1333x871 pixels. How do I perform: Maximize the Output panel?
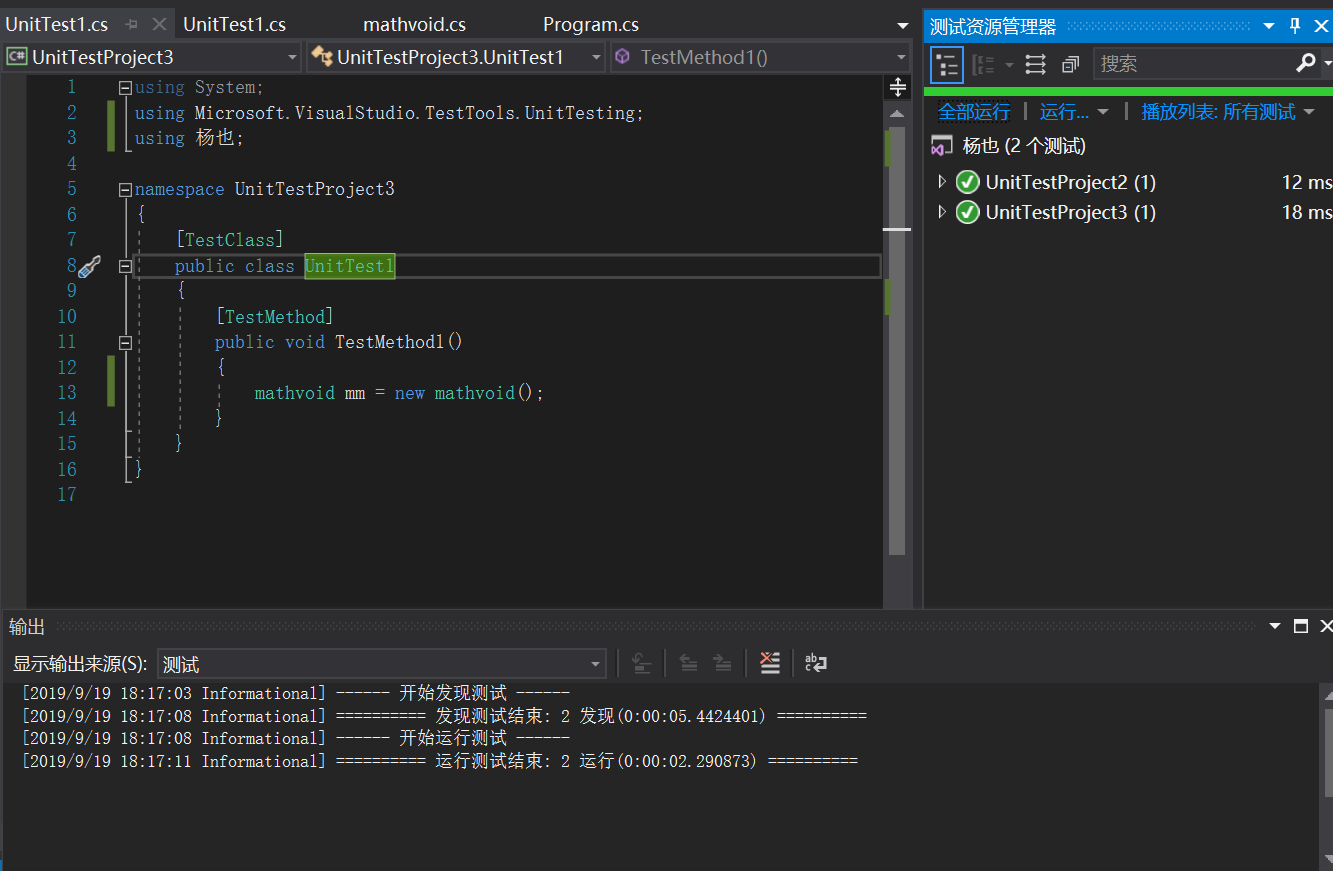pyautogui.click(x=1301, y=626)
